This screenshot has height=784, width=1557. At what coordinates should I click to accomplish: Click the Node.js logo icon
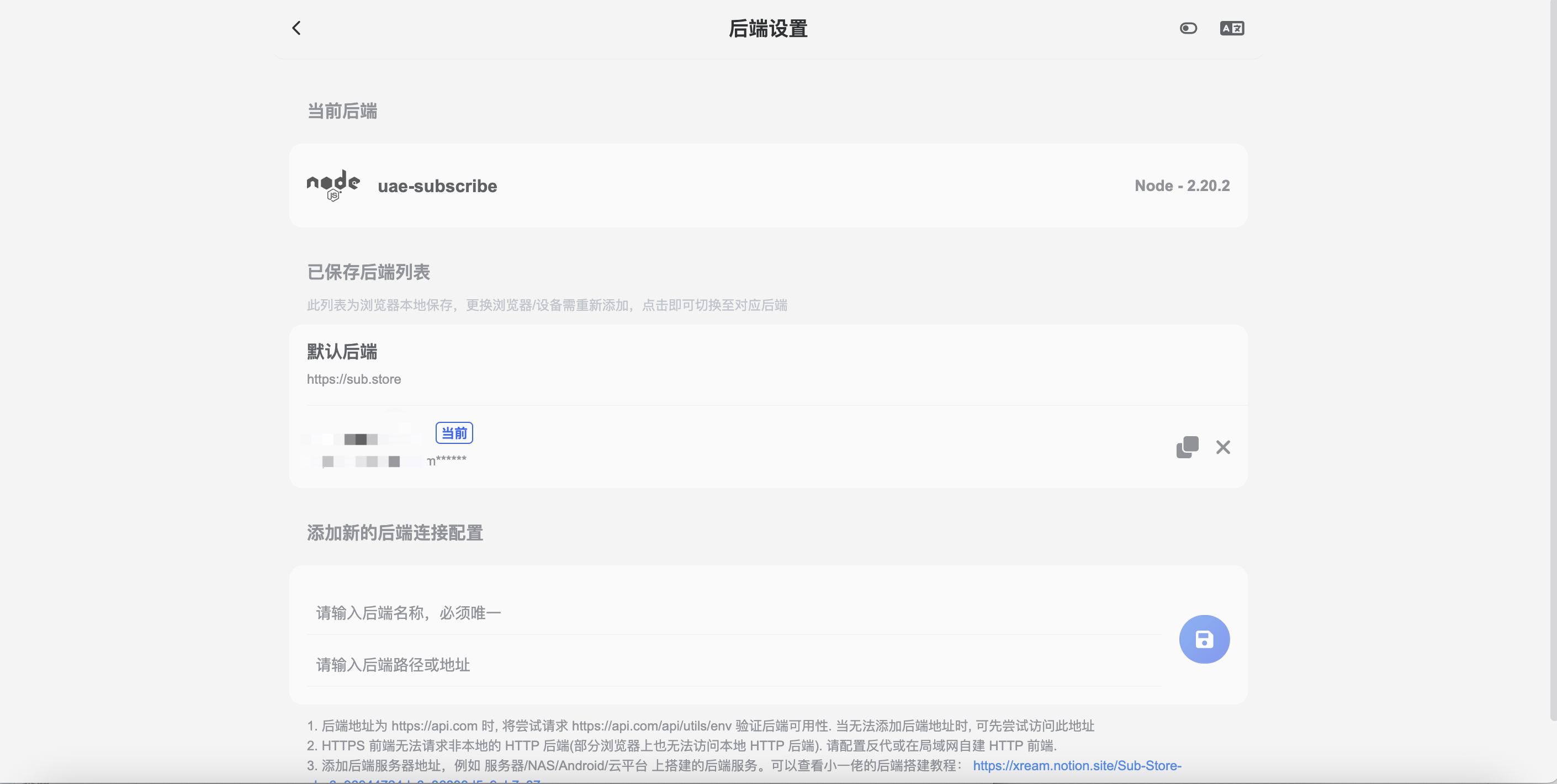[x=333, y=185]
